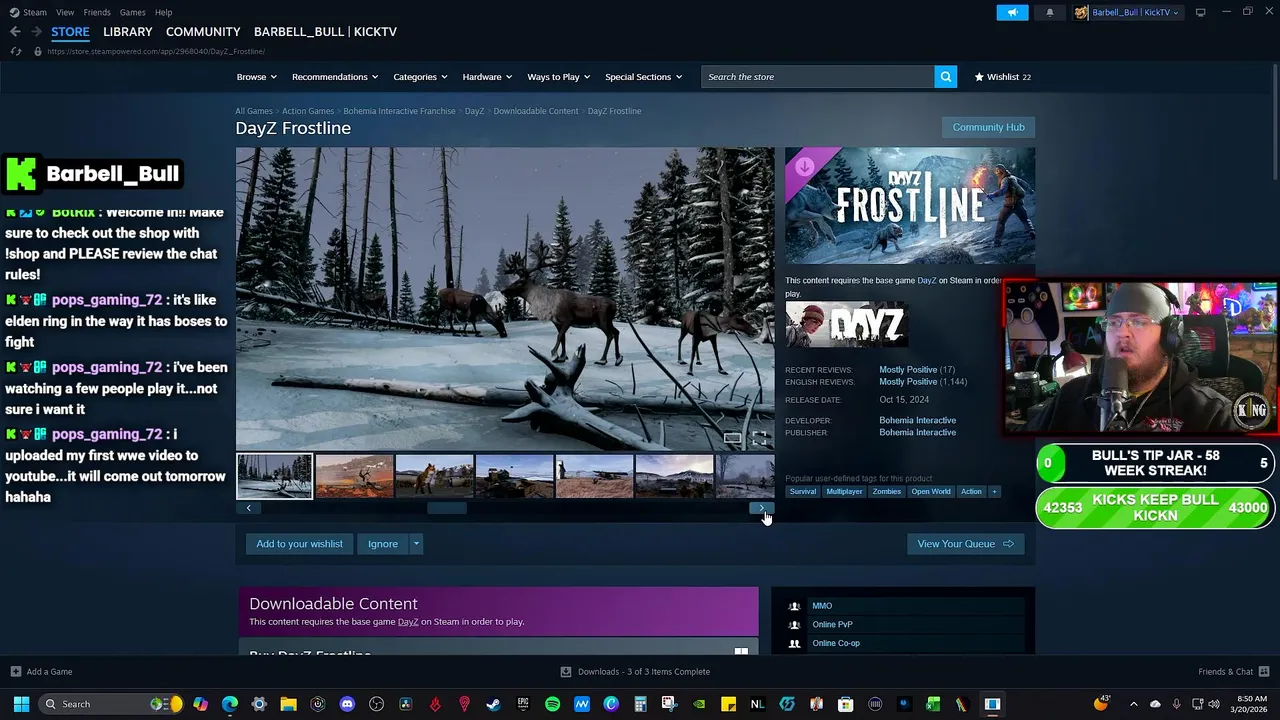Click the MMO feature icon
The height and width of the screenshot is (720, 1280).
point(794,606)
